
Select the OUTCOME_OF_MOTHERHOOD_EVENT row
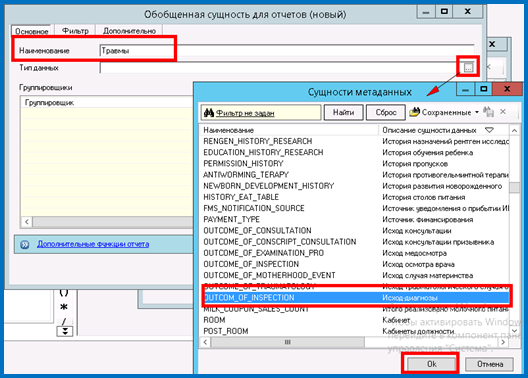coord(355,275)
